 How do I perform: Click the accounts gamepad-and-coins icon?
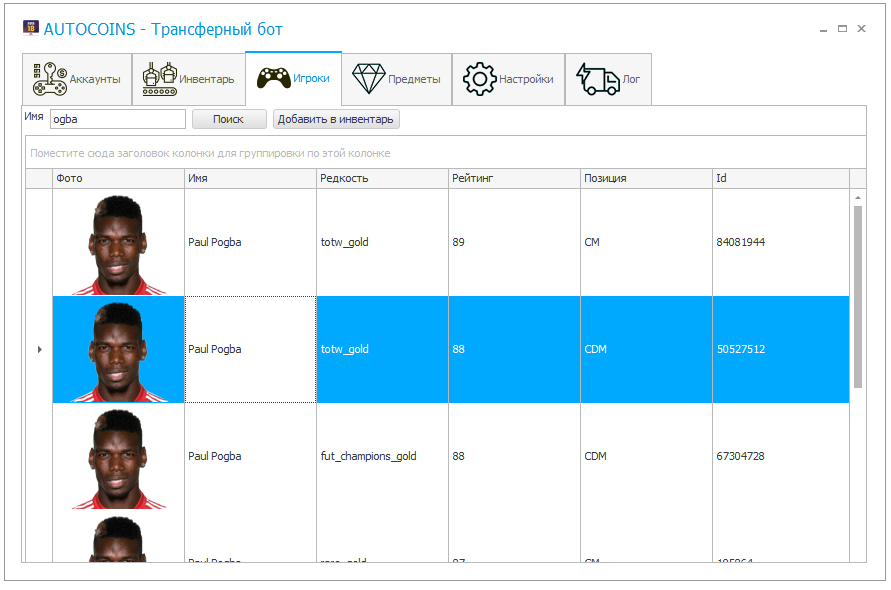click(x=50, y=78)
